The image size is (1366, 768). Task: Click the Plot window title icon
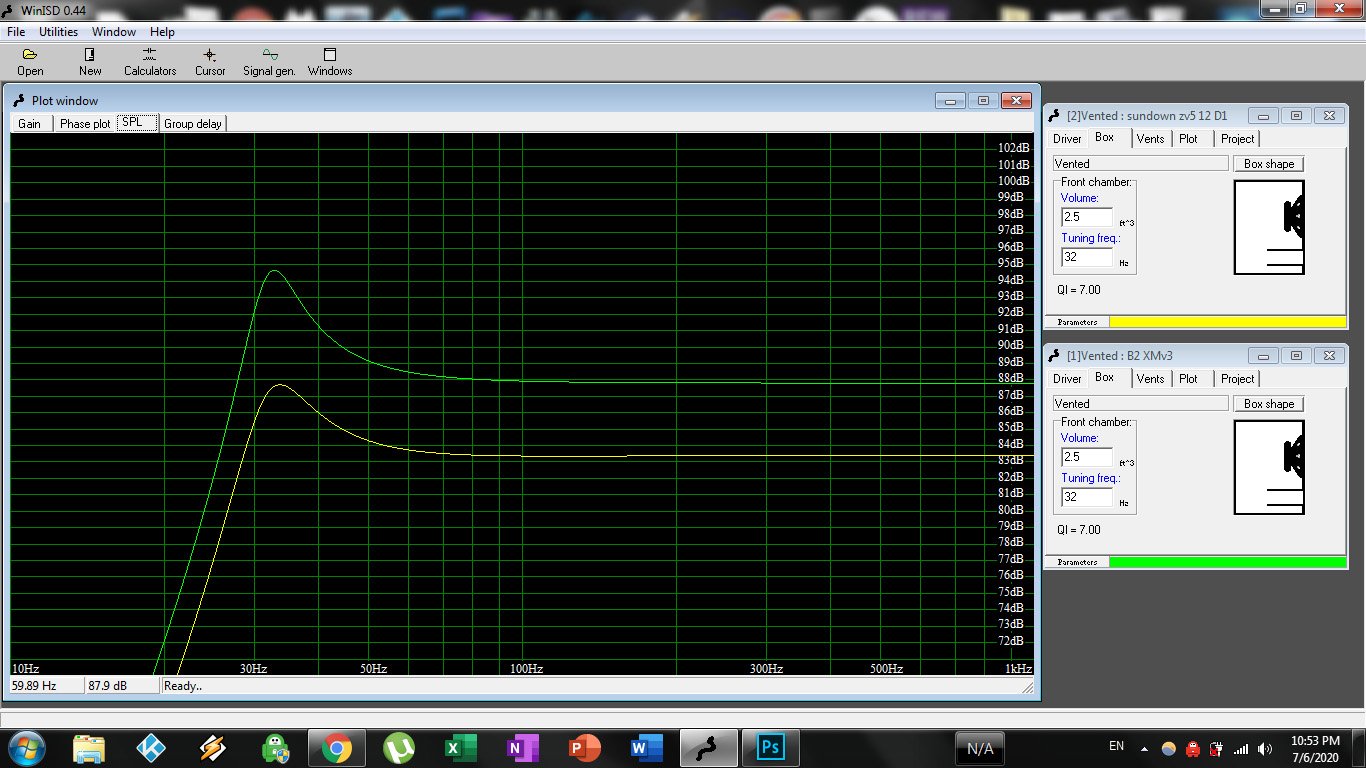pyautogui.click(x=19, y=101)
